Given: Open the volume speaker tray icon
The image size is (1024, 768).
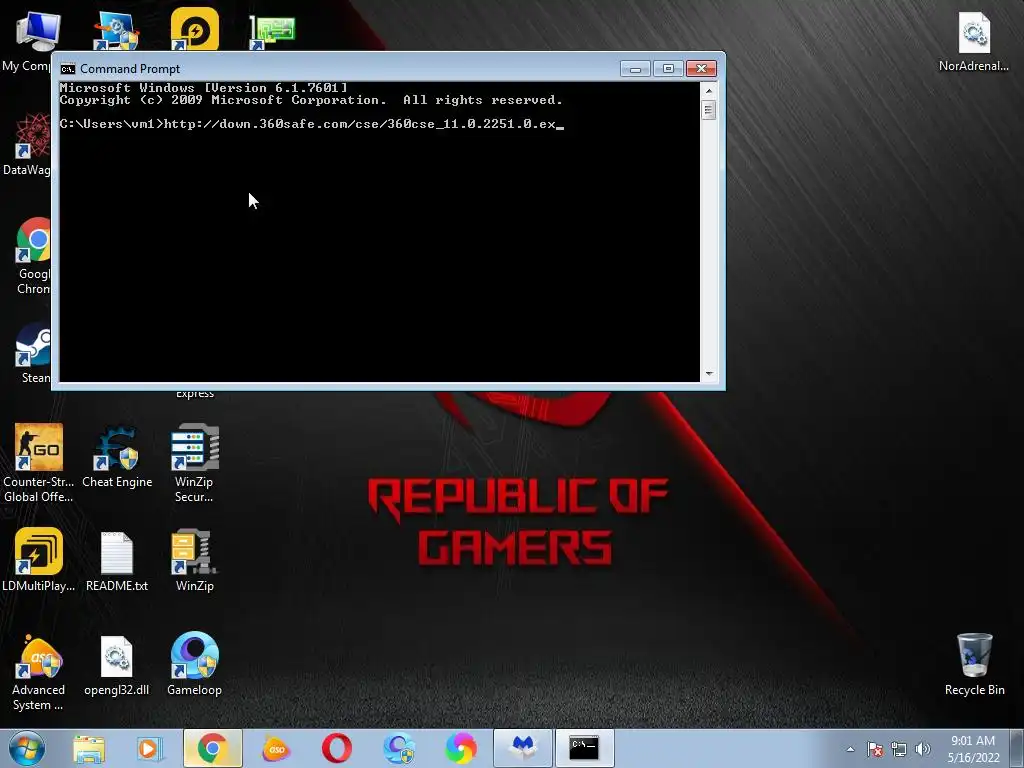Looking at the screenshot, I should 923,749.
